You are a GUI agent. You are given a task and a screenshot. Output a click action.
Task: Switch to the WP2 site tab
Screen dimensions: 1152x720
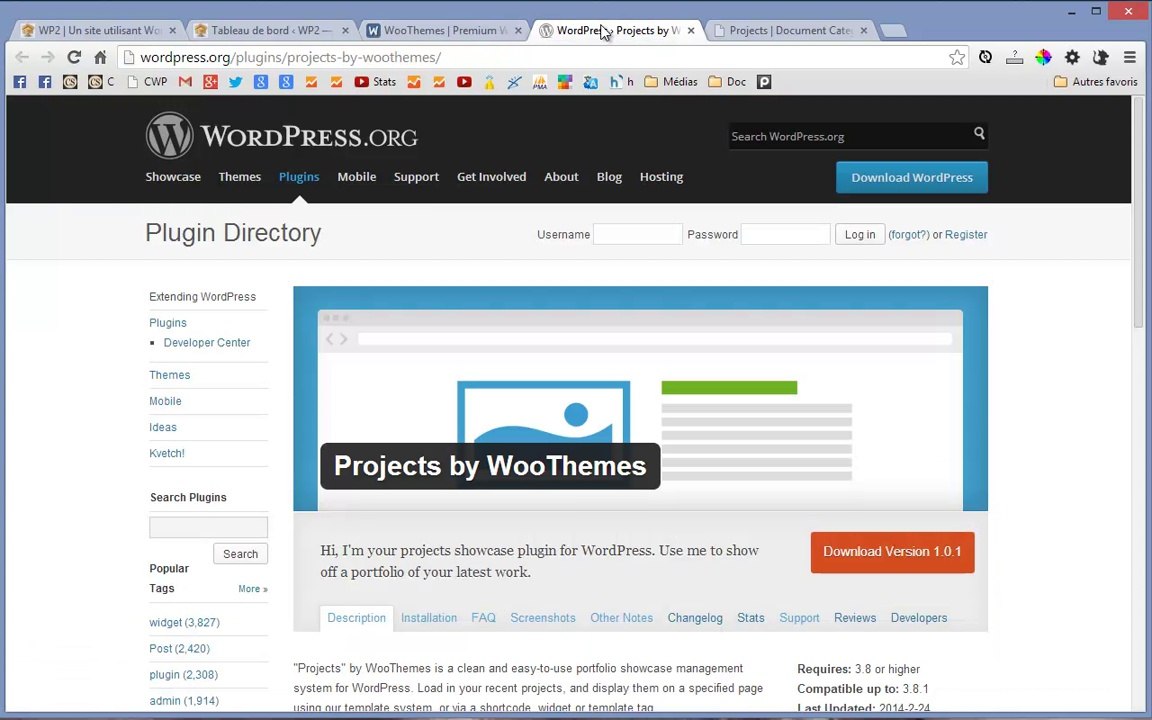pos(99,30)
